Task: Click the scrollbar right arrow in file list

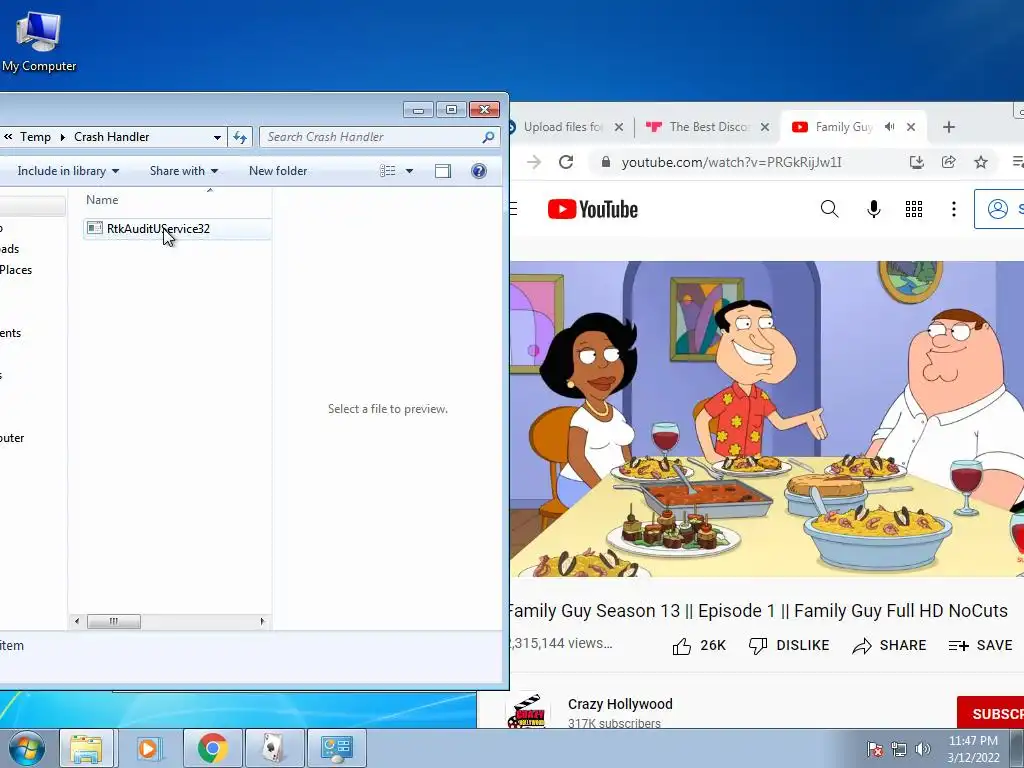Action: [x=263, y=621]
